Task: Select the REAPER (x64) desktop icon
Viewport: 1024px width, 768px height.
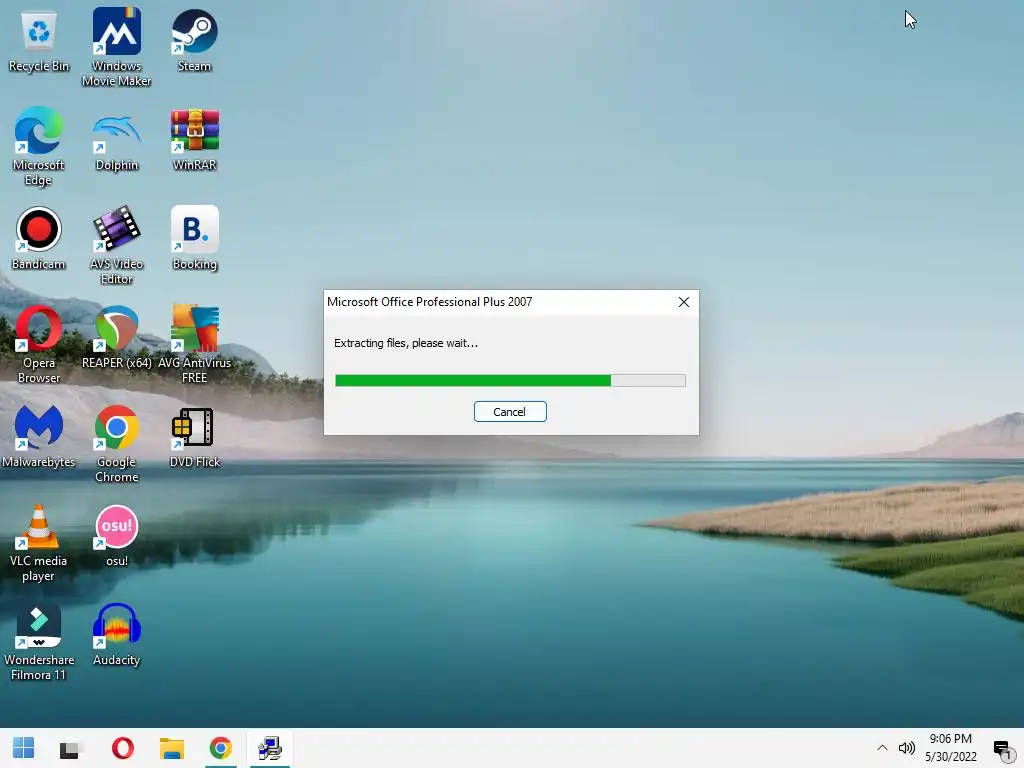Action: pos(117,338)
